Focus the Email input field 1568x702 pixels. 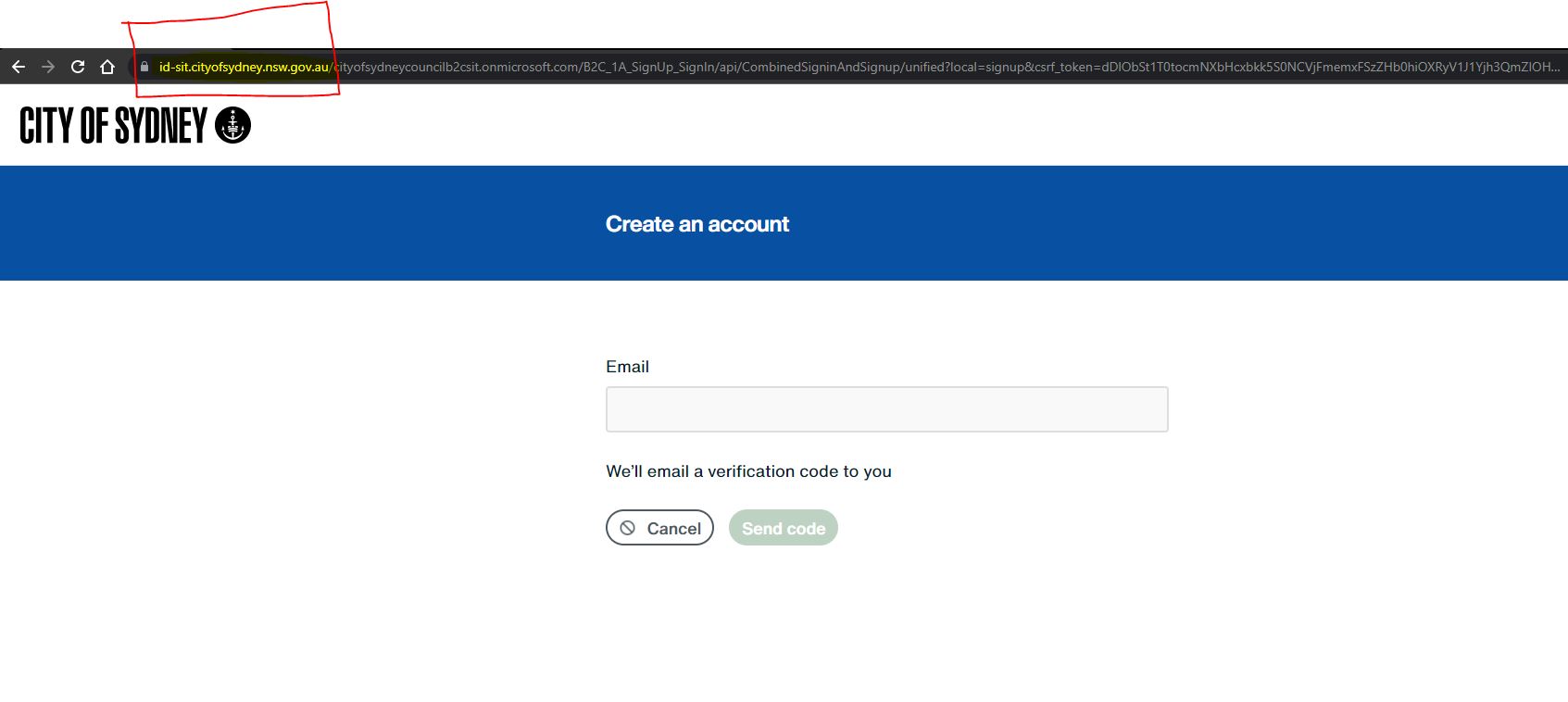coord(886,409)
